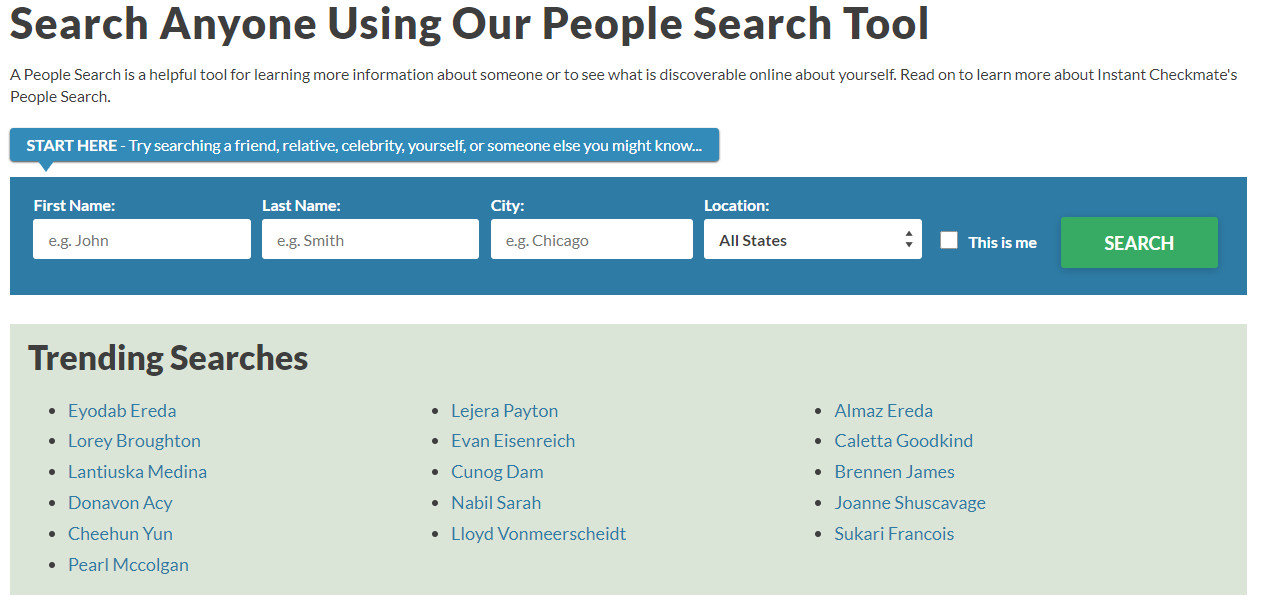Click the 'Last Name:' label

pos(301,205)
